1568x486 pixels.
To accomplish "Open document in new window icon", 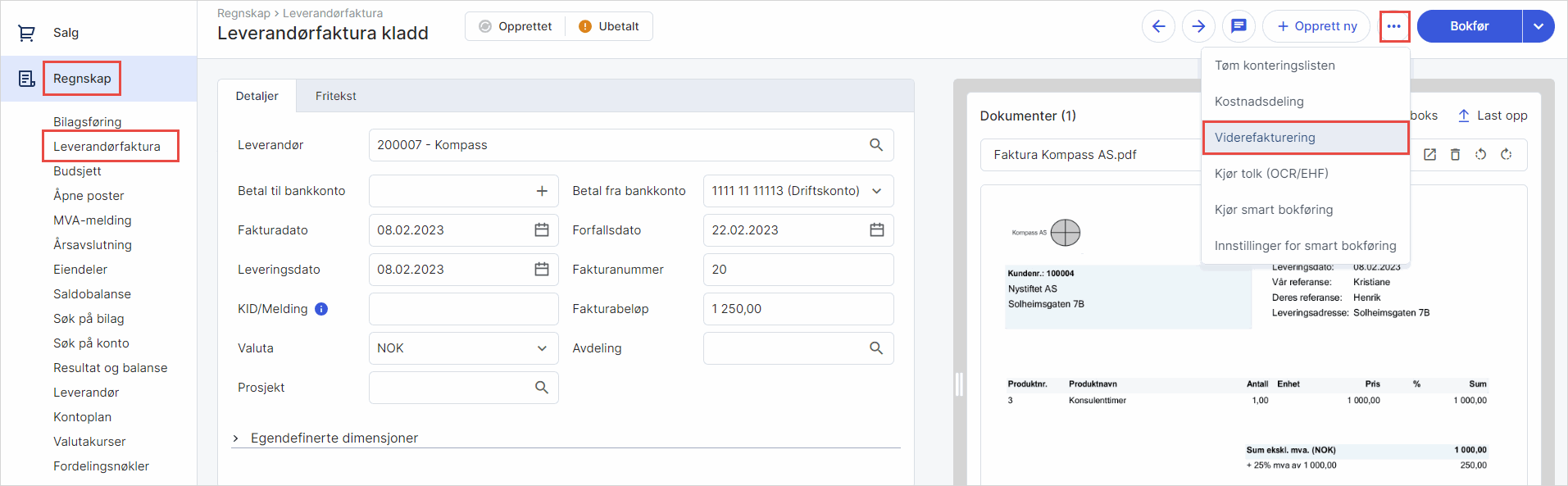I will click(1429, 155).
